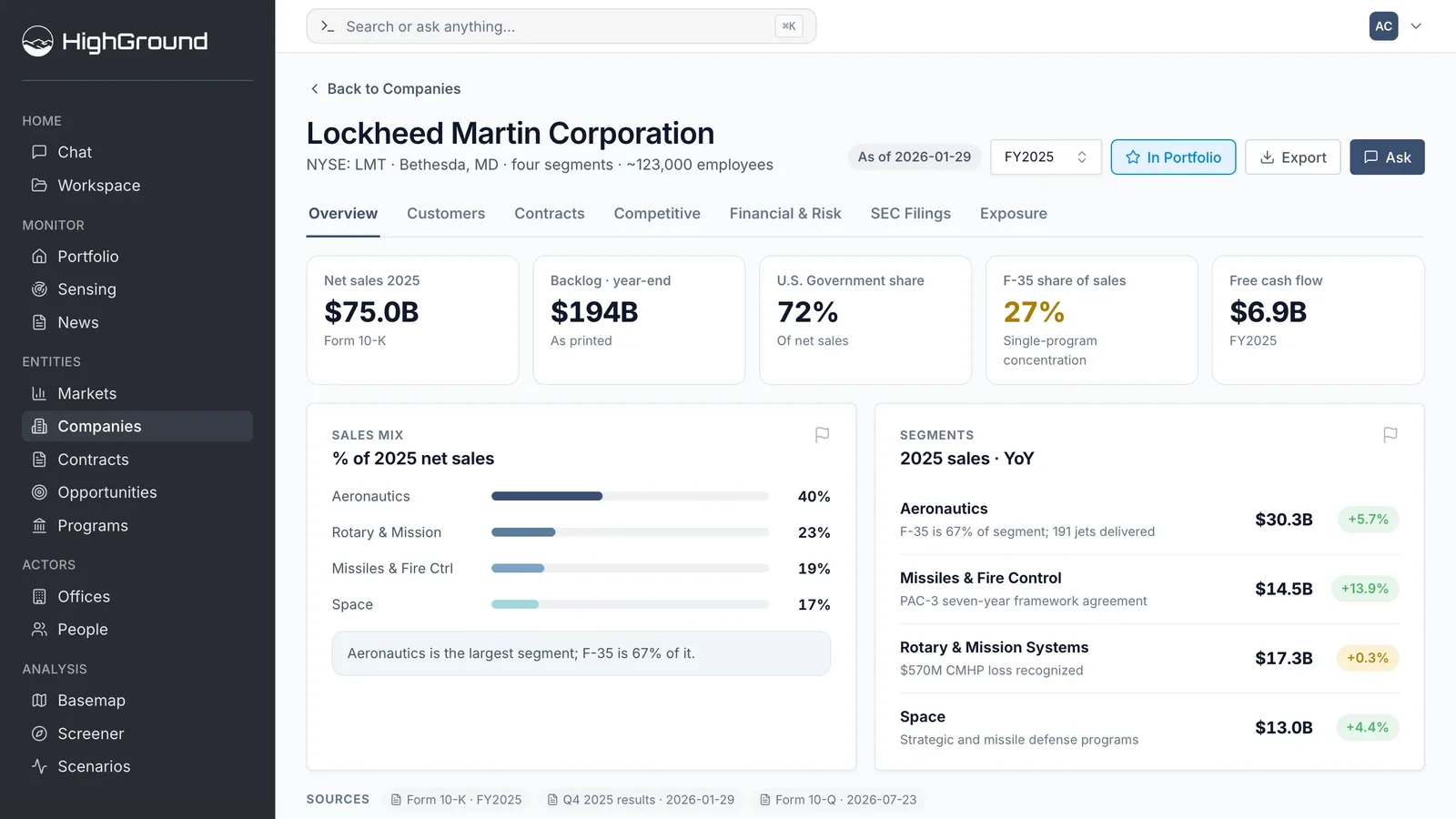Open Offices under Actors
The width and height of the screenshot is (1456, 819).
point(137,596)
